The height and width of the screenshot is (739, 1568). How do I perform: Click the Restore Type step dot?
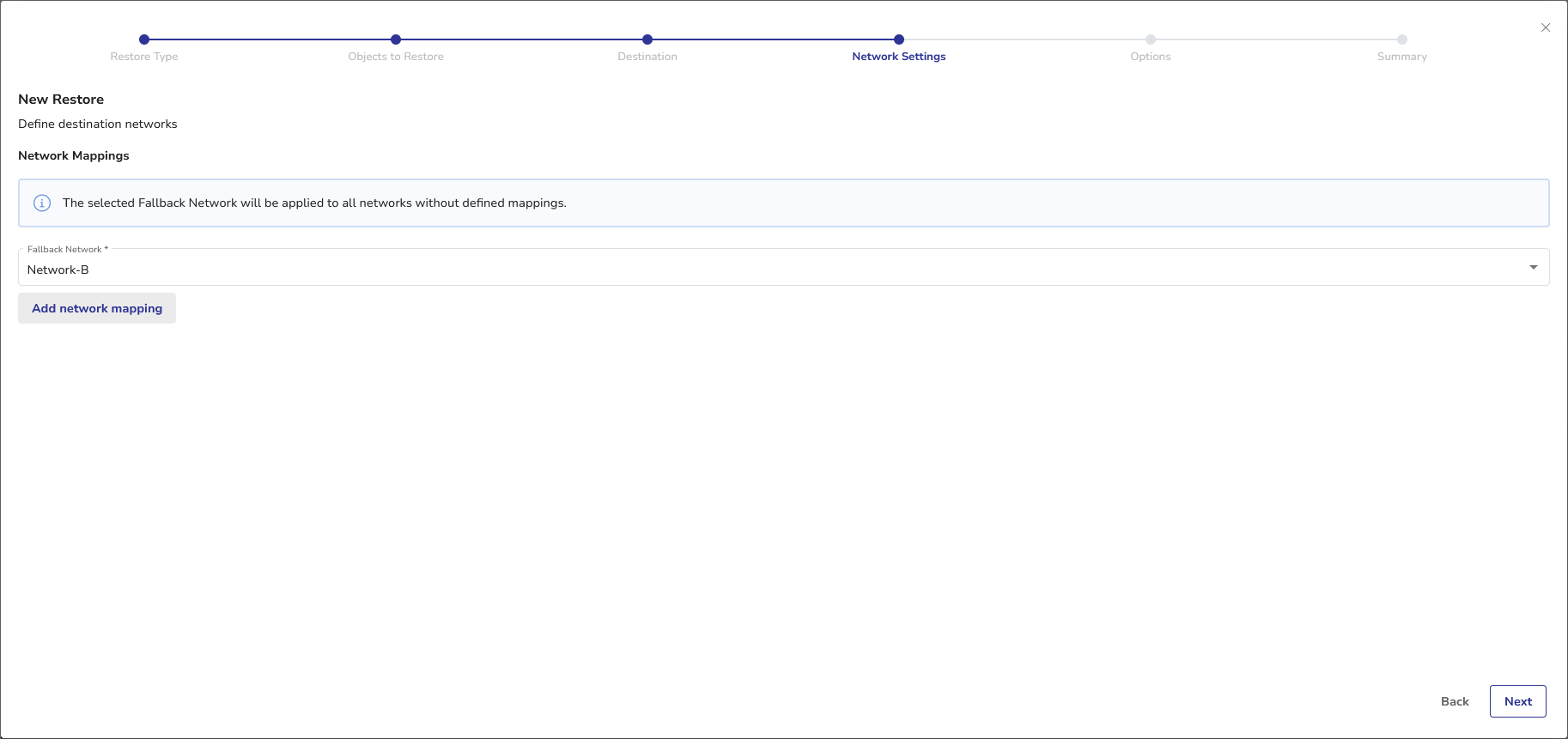pos(144,39)
